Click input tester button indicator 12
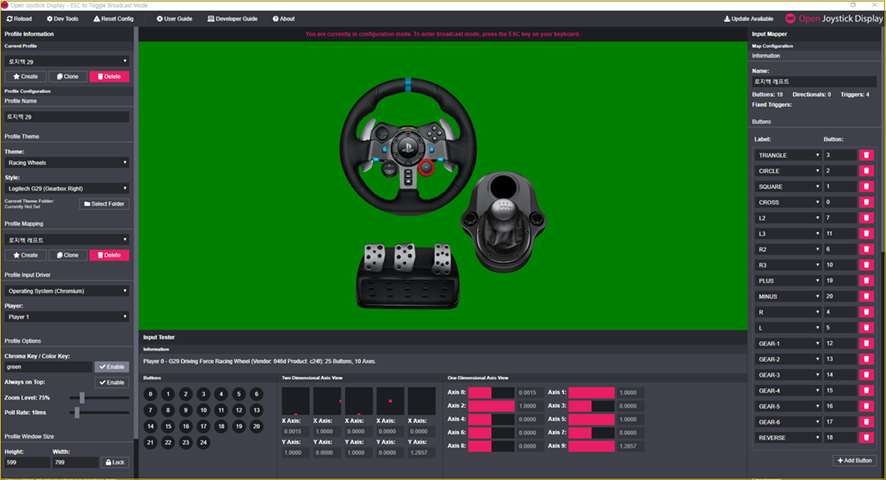 (x=239, y=410)
